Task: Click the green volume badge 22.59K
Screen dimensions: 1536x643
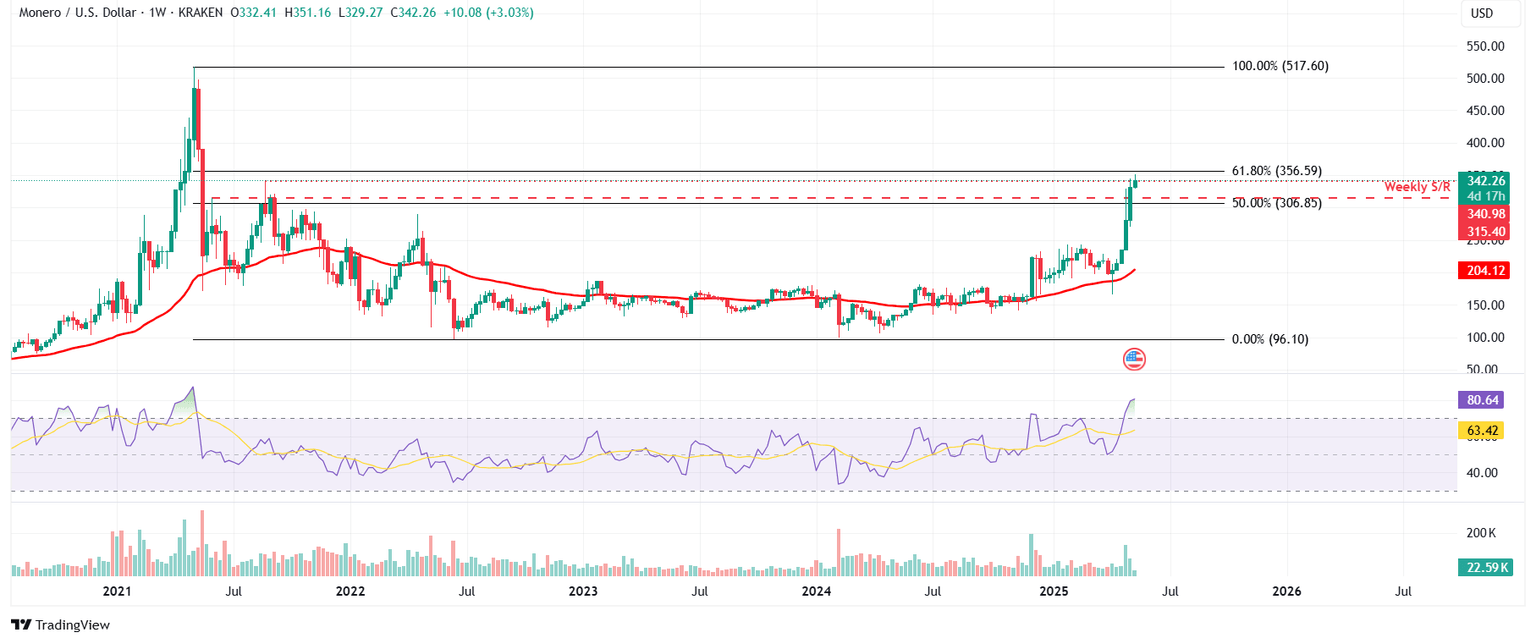Action: [x=1486, y=566]
